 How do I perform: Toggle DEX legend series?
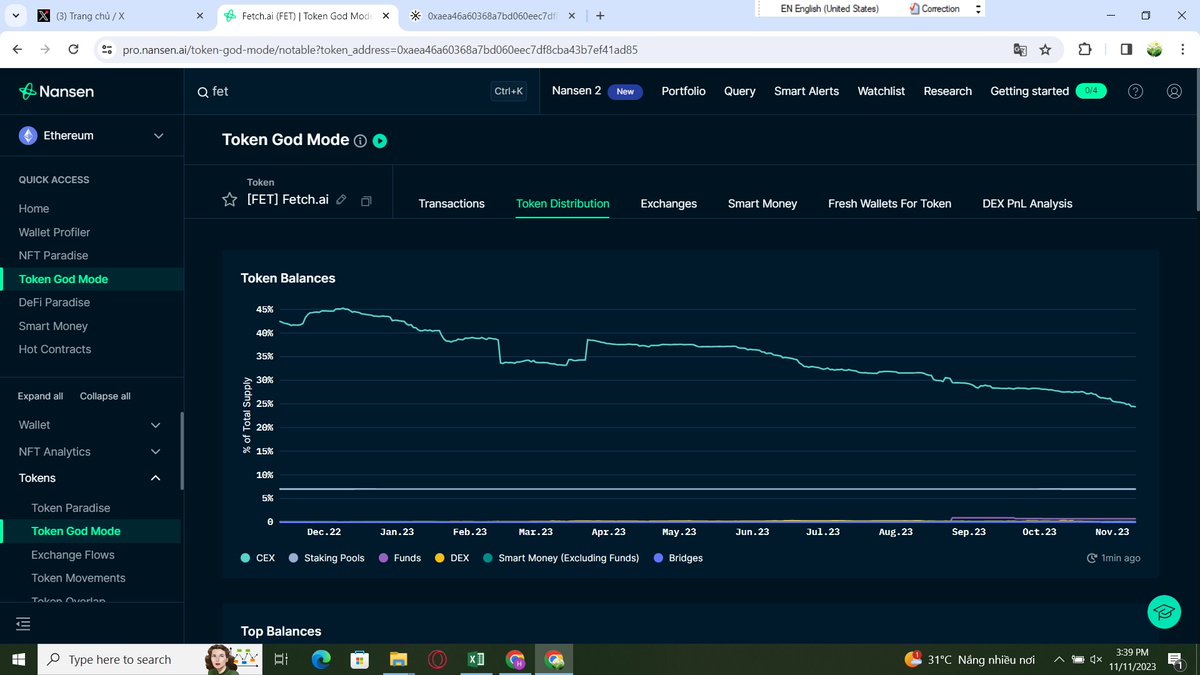[x=452, y=558]
